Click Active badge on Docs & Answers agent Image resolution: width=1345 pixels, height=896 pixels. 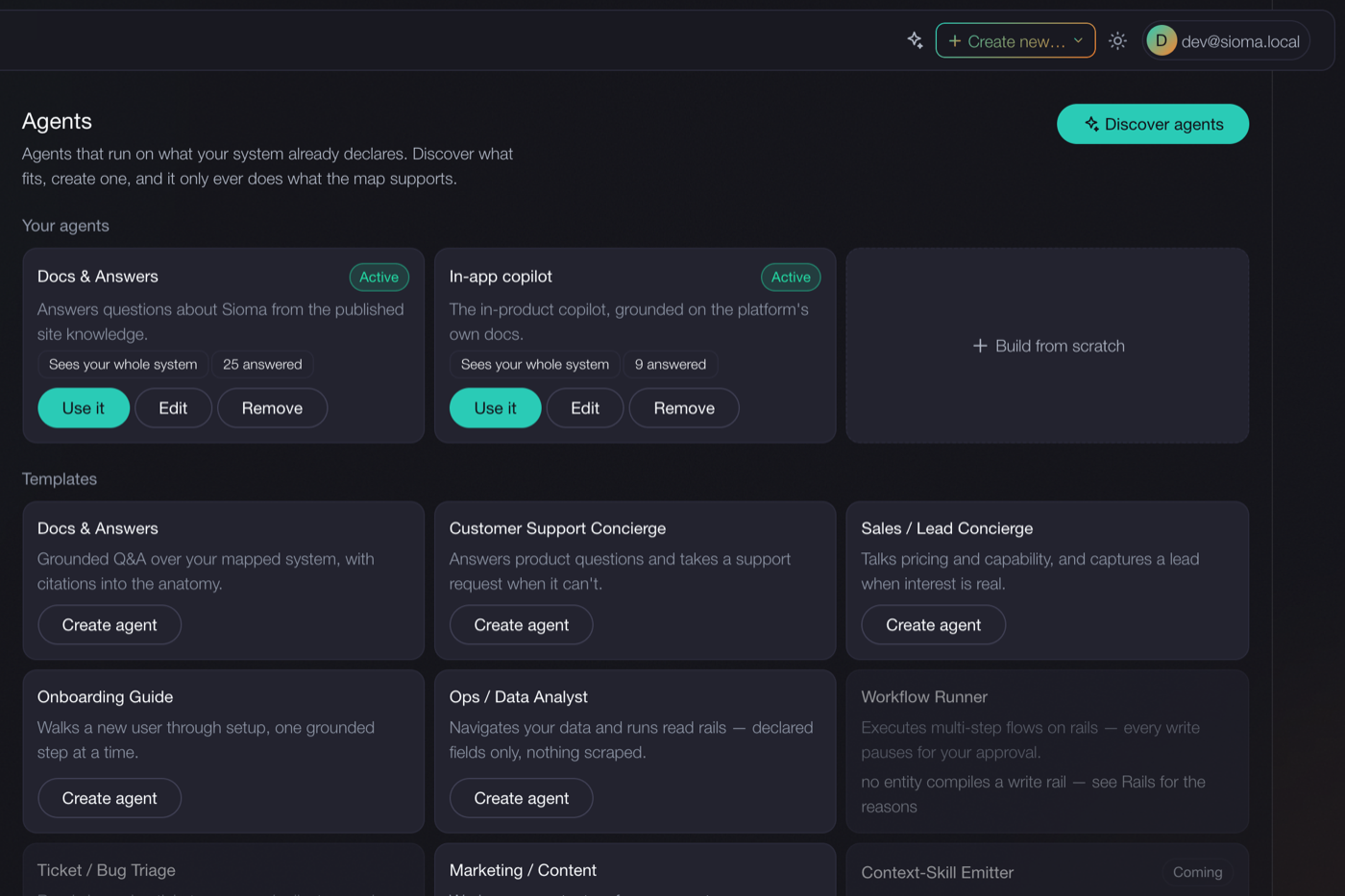pyautogui.click(x=379, y=277)
